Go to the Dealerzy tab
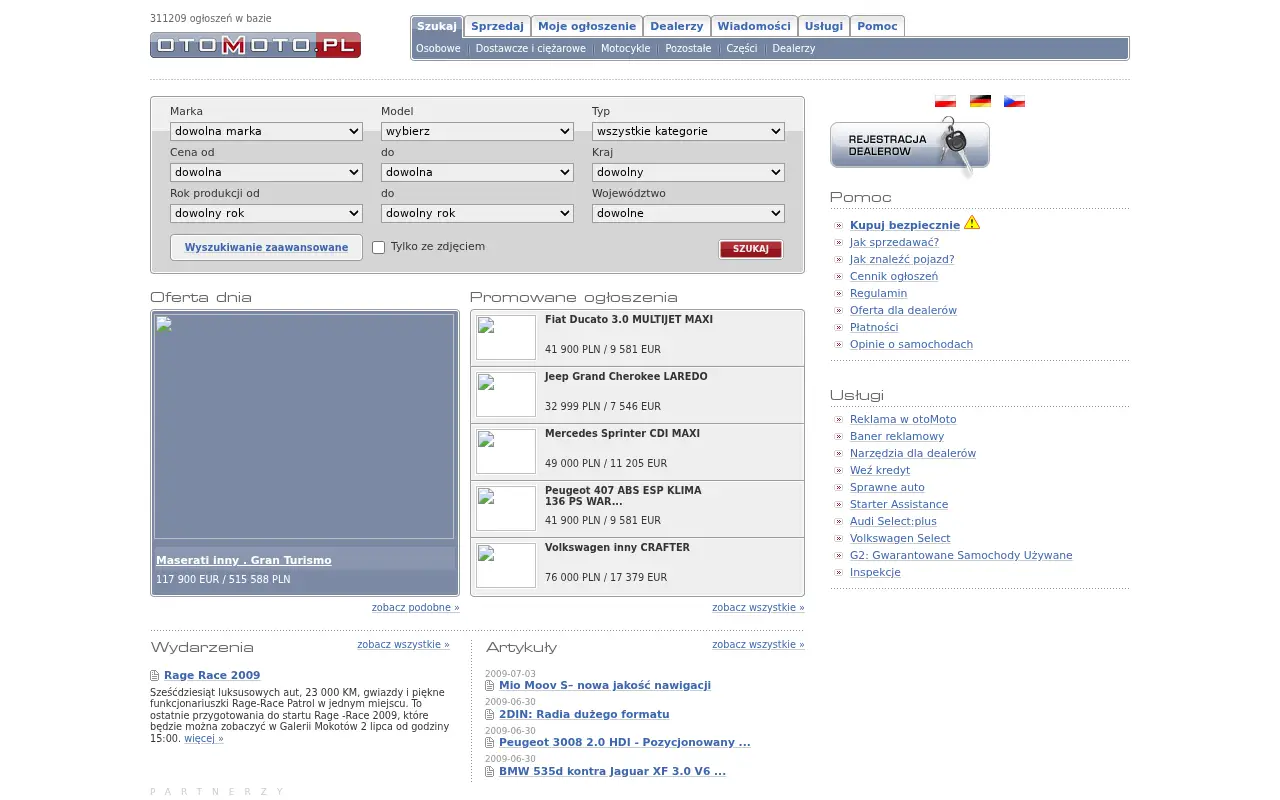This screenshot has height=800, width=1280. tap(677, 26)
